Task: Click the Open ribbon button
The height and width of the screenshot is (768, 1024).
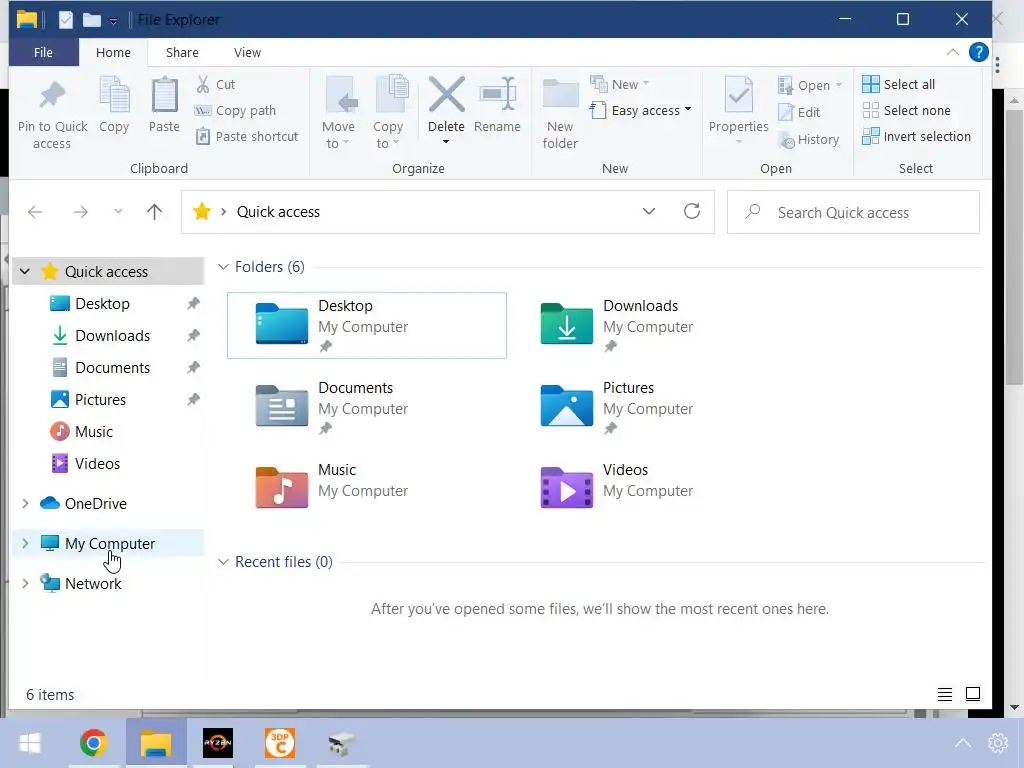Action: point(810,85)
